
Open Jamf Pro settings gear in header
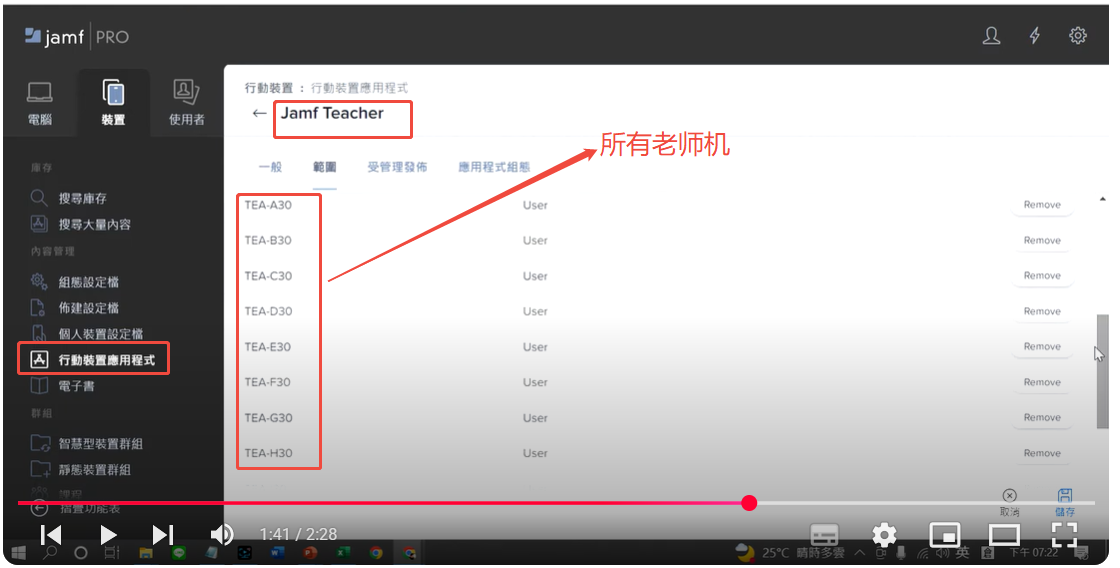click(x=1078, y=36)
